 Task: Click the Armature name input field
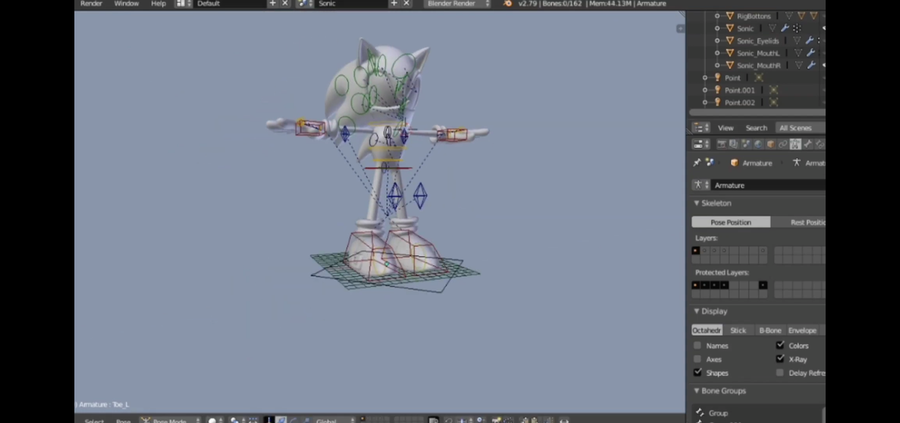(x=768, y=185)
